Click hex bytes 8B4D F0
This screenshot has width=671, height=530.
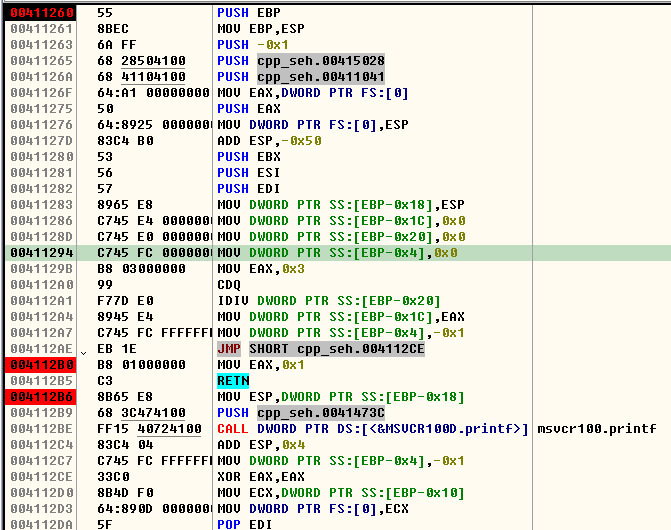point(125,493)
